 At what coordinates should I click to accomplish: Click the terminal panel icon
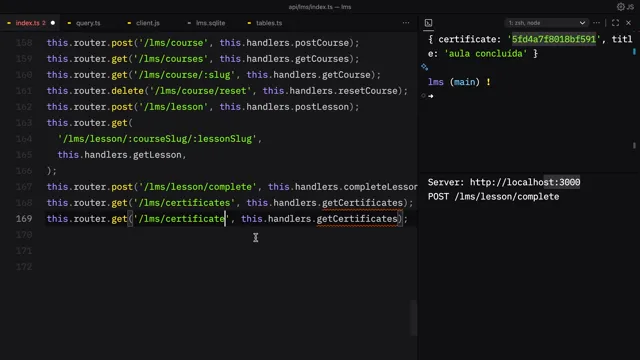(428, 23)
